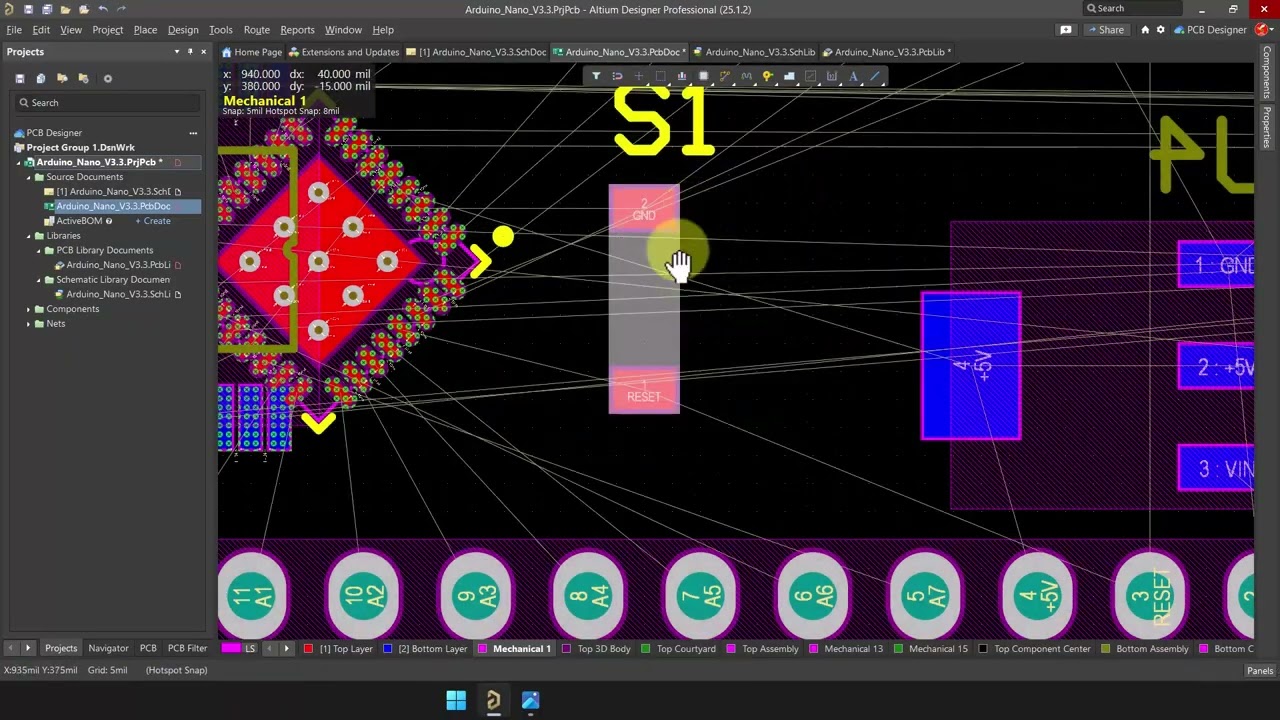Click the Top Layer red color swatch

pos(309,649)
